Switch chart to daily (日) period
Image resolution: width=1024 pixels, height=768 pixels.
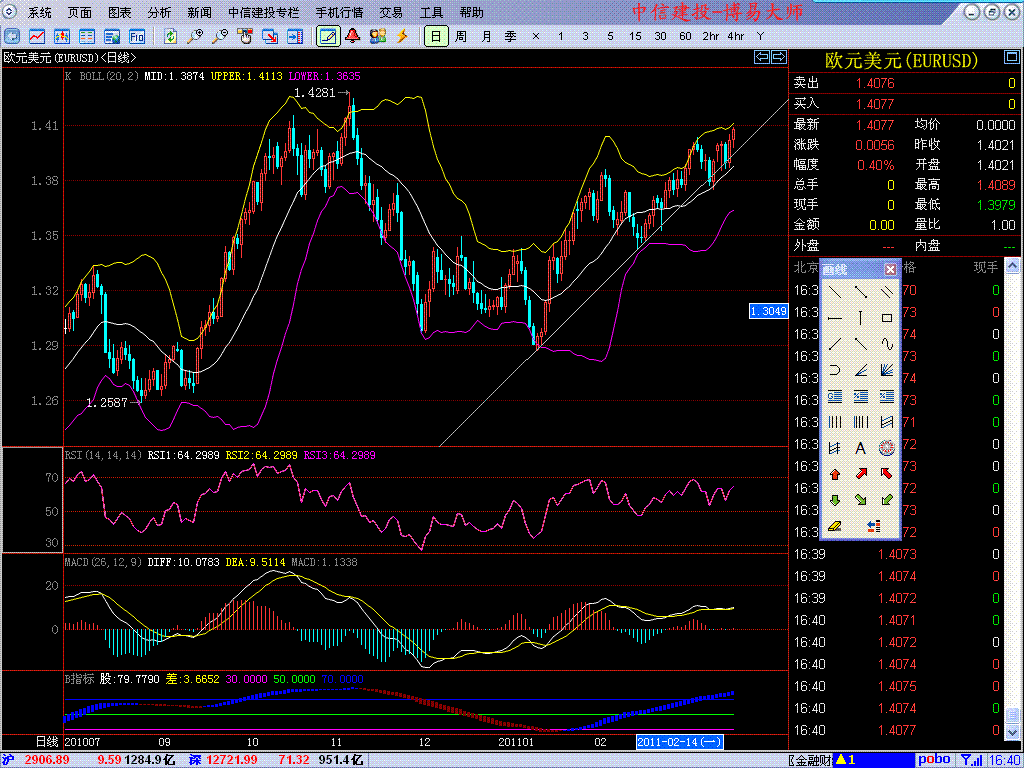[x=435, y=36]
